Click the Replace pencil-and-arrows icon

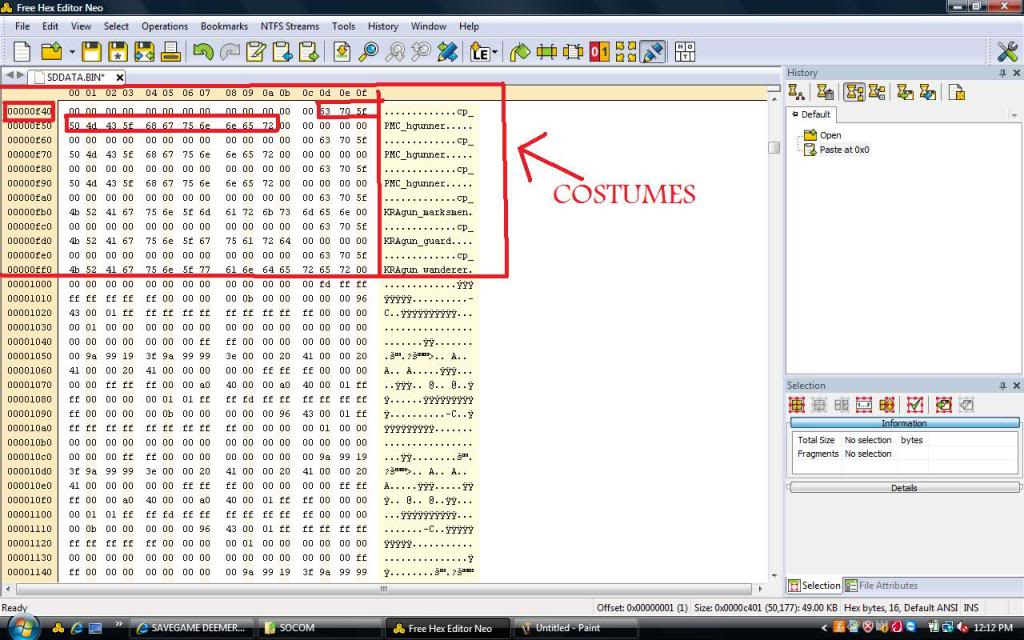tap(447, 52)
